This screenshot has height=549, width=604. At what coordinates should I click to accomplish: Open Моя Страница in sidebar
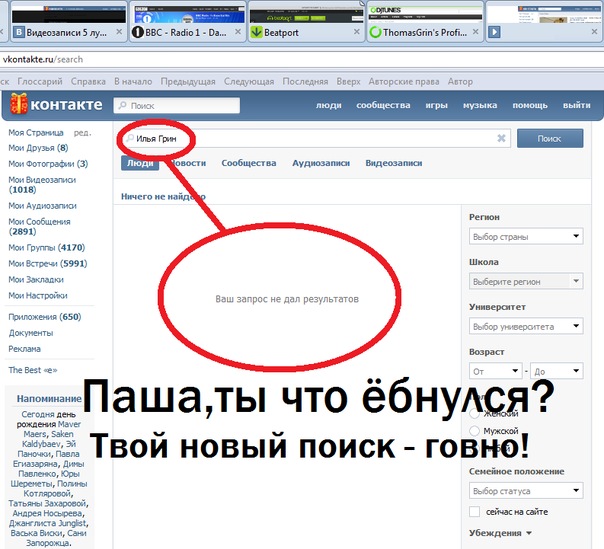pos(36,133)
